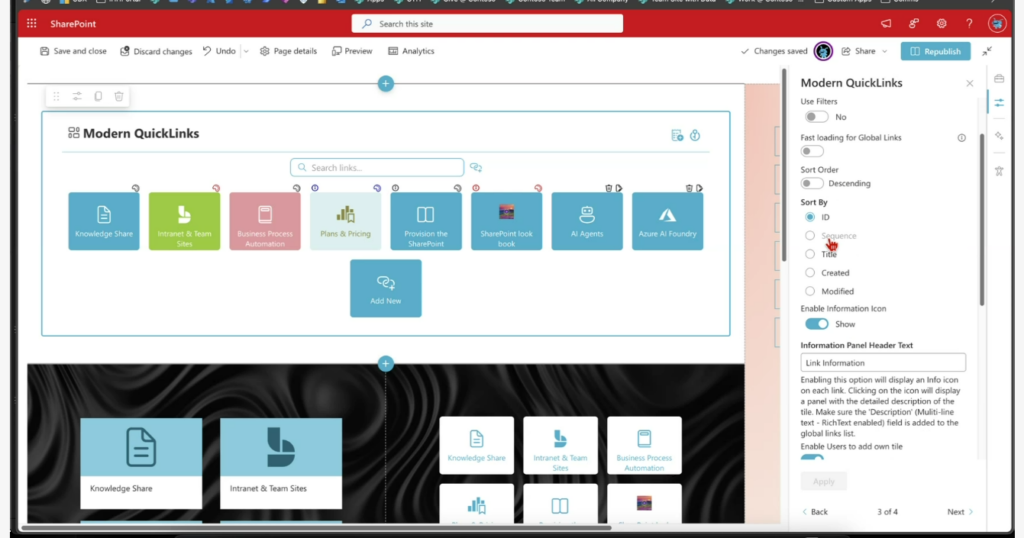Click the circular icon at right of QuickLinks header
The image size is (1024, 538).
pyautogui.click(x=695, y=135)
